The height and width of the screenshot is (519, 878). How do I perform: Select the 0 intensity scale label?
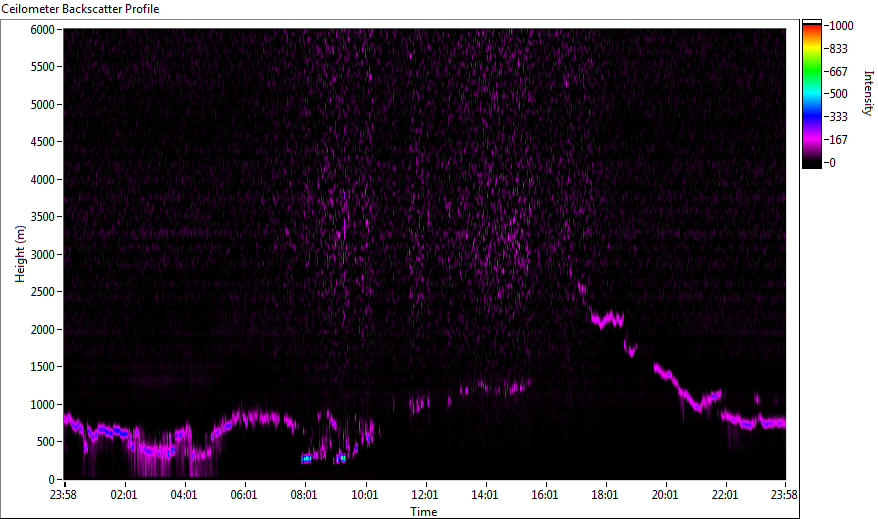coord(833,163)
